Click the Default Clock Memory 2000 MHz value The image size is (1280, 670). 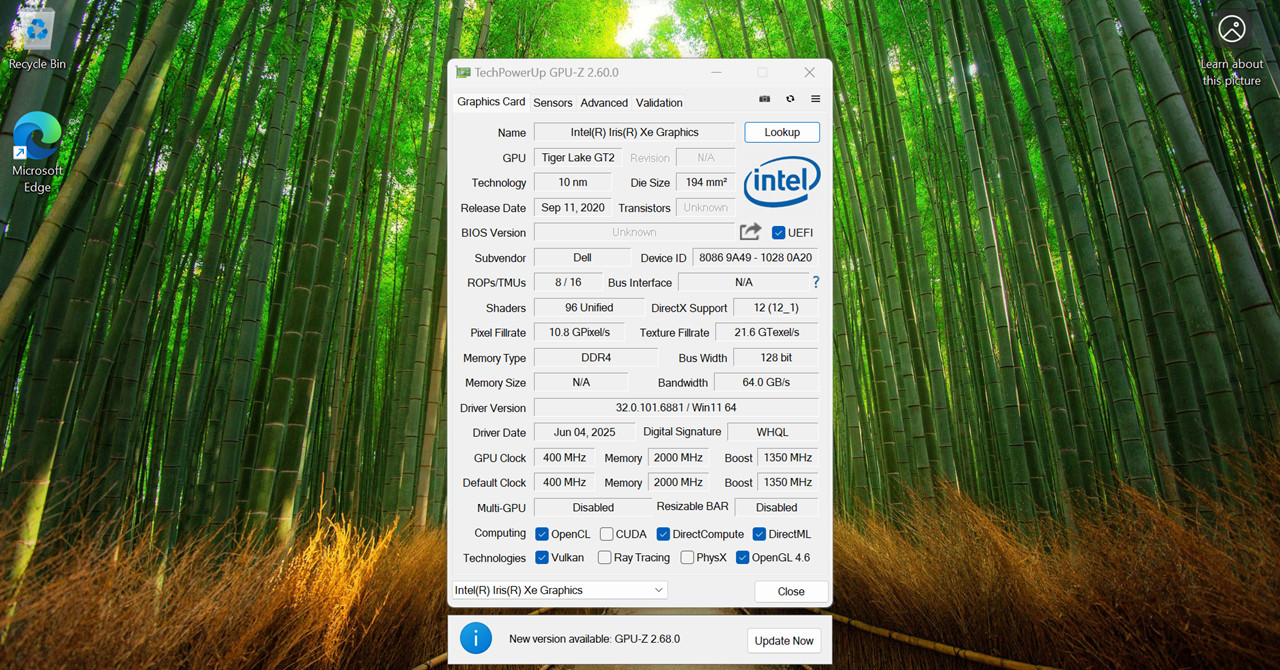pos(679,482)
